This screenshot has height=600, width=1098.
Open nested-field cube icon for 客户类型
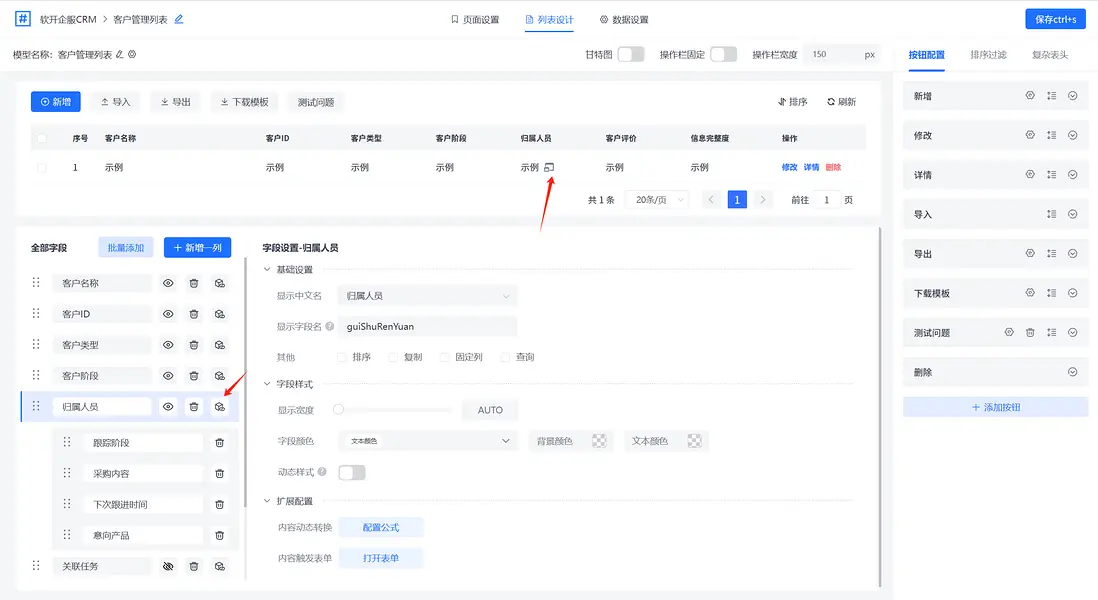220,345
